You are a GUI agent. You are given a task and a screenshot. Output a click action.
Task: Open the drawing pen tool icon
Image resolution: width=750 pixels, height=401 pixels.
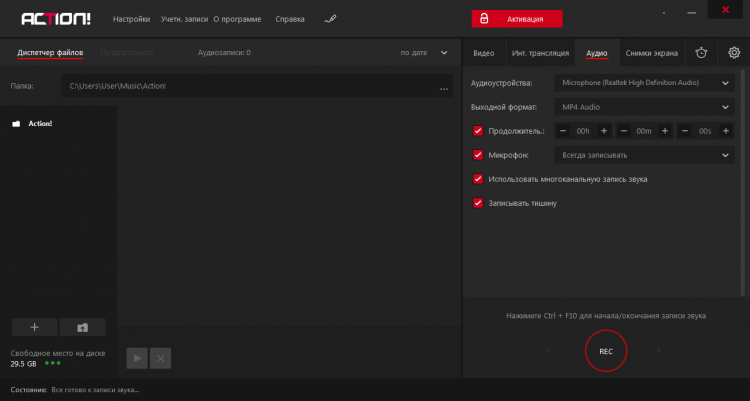[331, 19]
